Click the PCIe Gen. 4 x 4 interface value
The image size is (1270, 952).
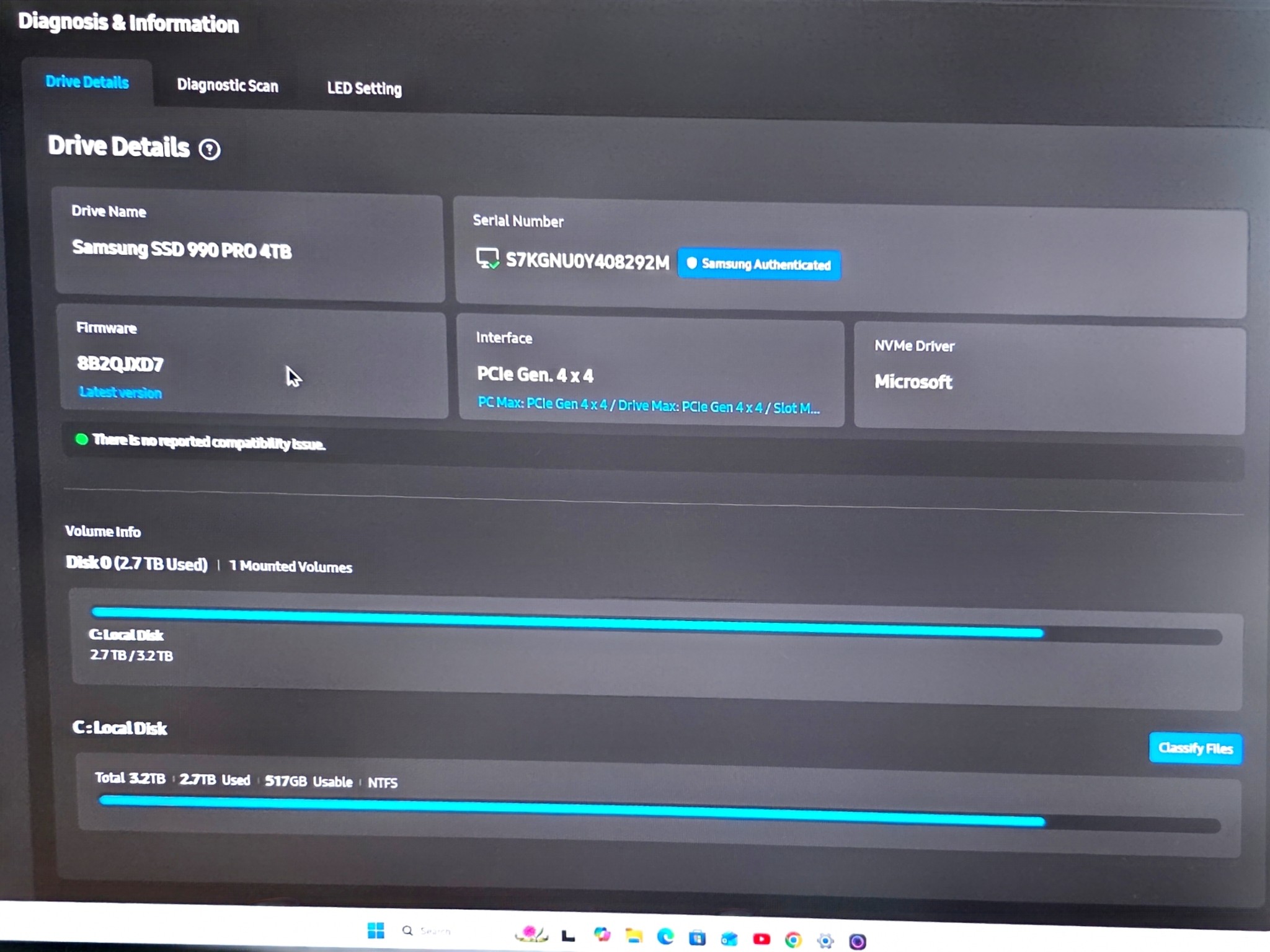click(535, 374)
